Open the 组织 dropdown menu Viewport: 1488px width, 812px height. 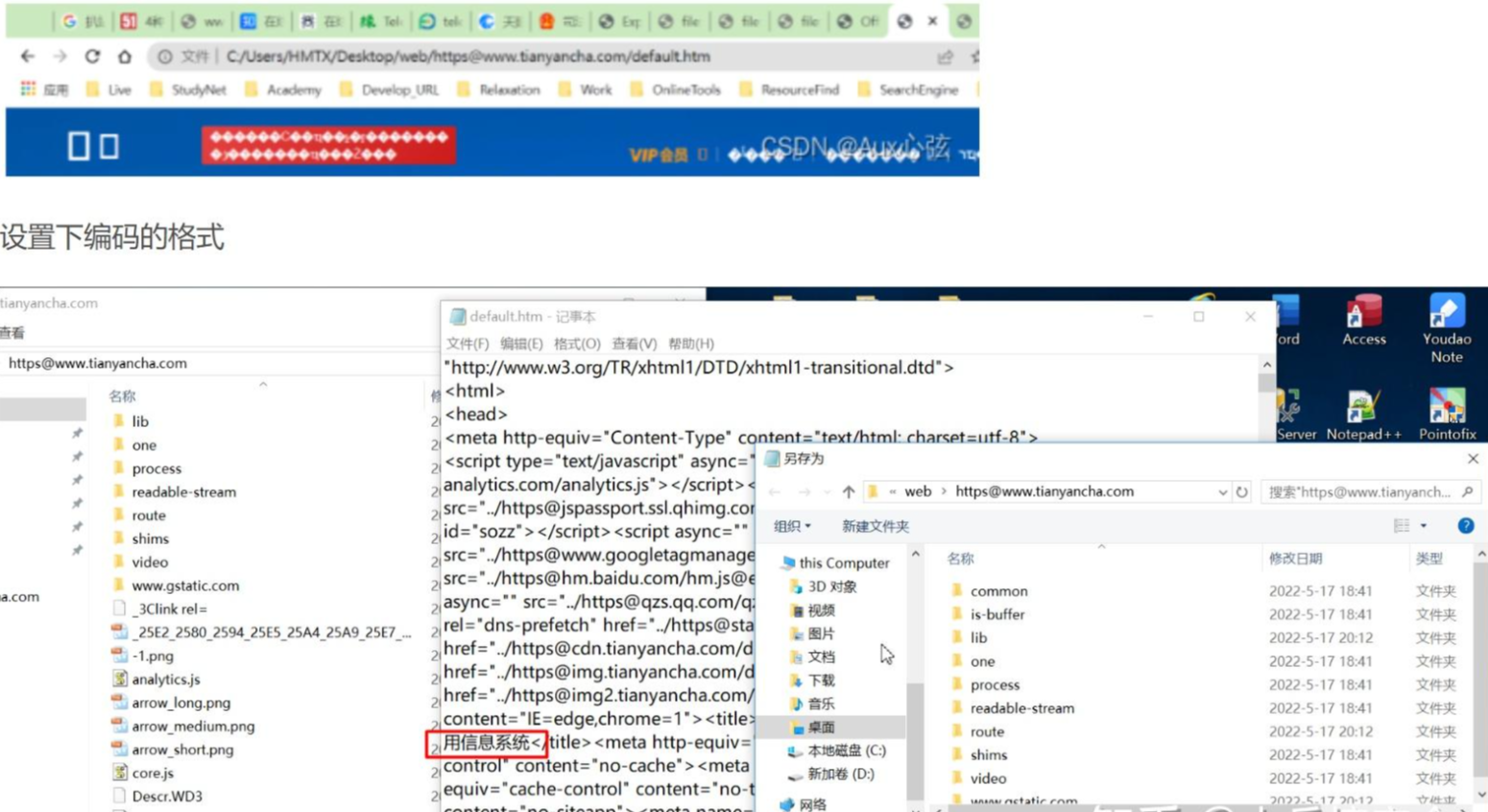(792, 526)
